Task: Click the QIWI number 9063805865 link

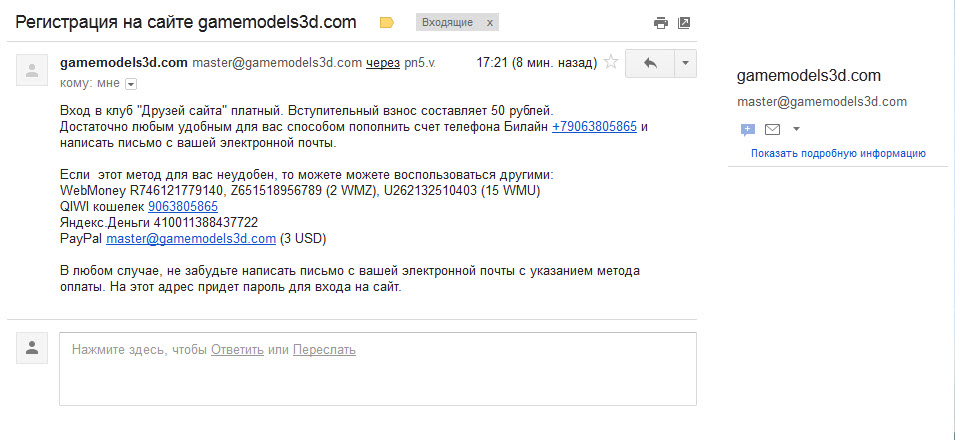Action: coord(183,207)
